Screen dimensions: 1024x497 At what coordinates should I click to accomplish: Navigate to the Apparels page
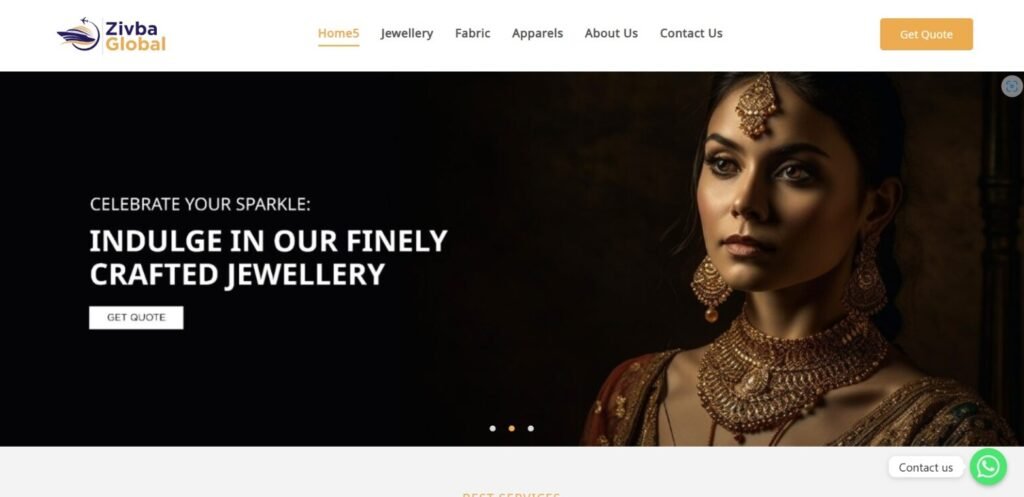(x=537, y=33)
